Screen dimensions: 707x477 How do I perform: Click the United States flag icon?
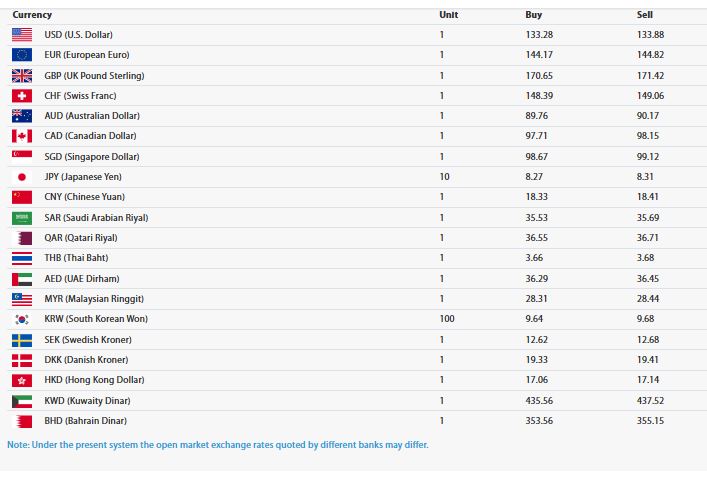point(22,35)
